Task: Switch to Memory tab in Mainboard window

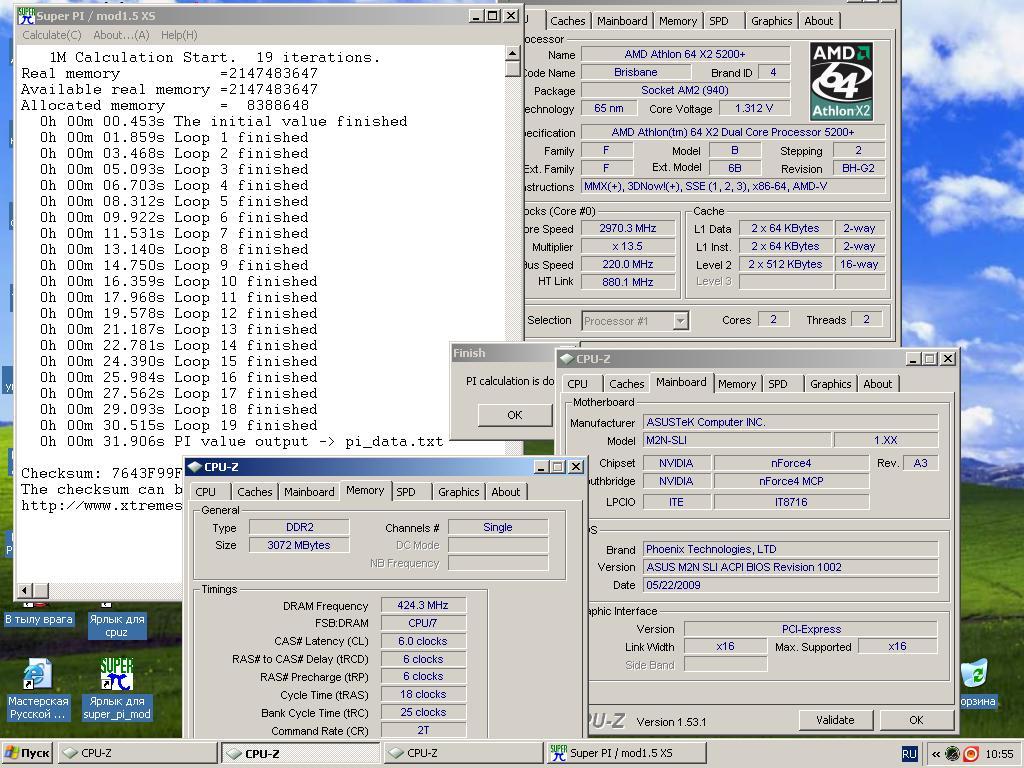Action: (737, 384)
